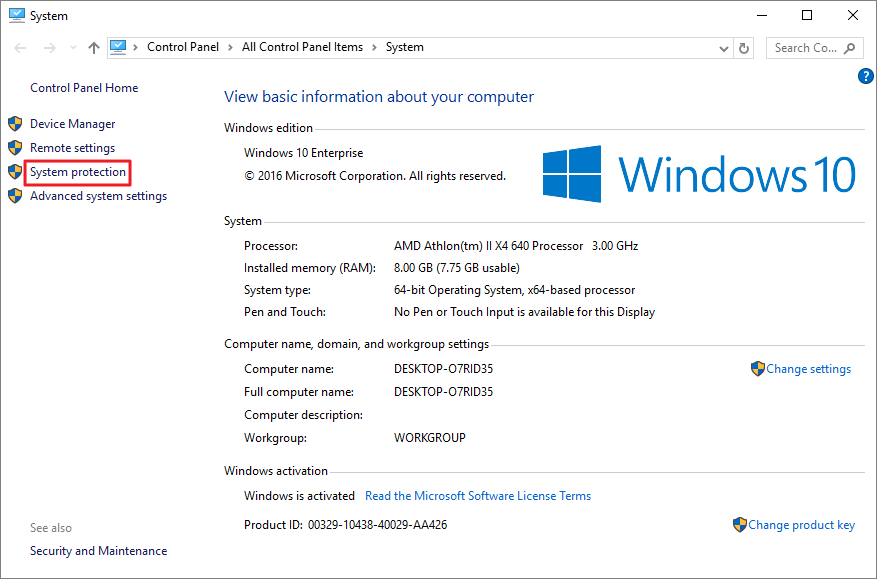The width and height of the screenshot is (877, 579).
Task: Click the shield icon beside System protection
Action: 15,172
